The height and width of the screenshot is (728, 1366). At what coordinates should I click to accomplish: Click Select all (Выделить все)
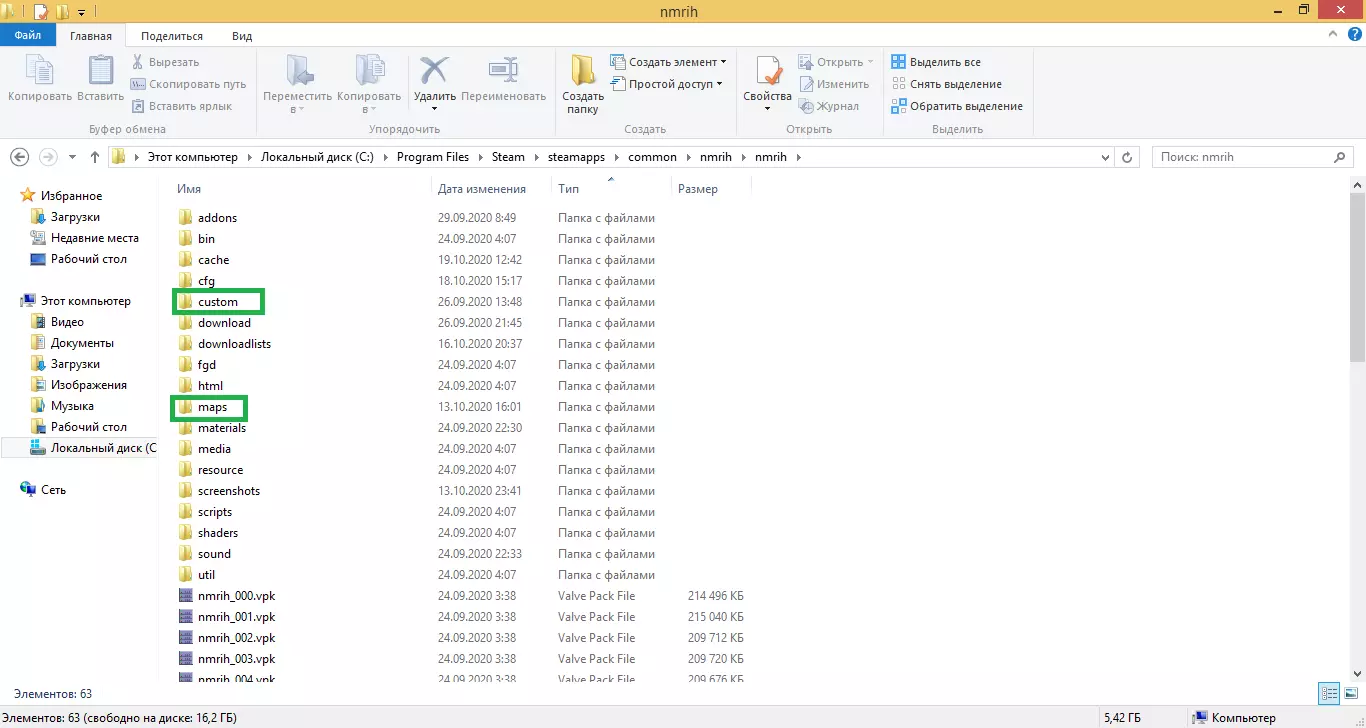943,62
